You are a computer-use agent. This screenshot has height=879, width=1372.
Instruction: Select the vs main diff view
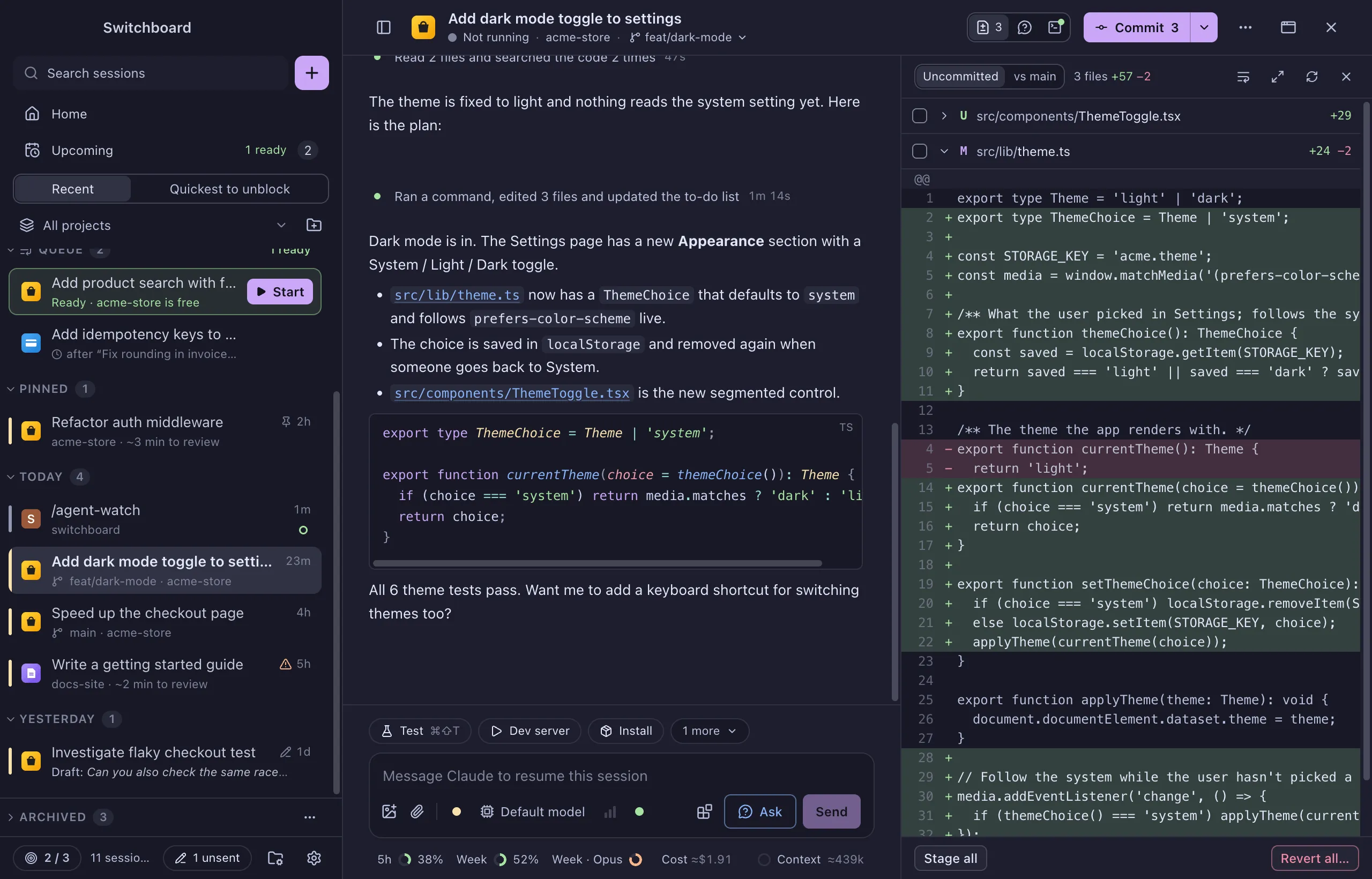click(1034, 77)
